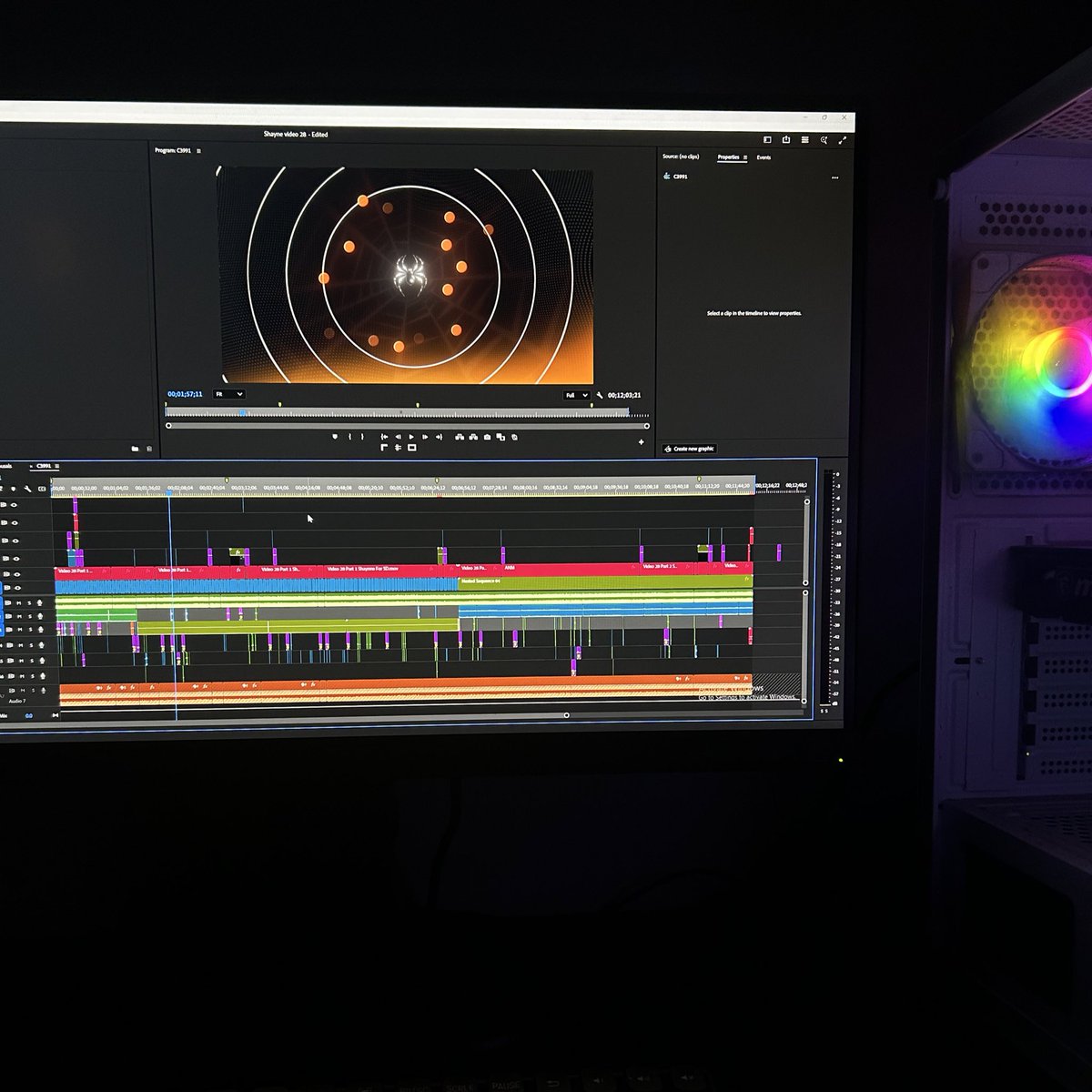Hide the topmost video track with eye icon
The height and width of the screenshot is (1092, 1092).
pos(14,505)
